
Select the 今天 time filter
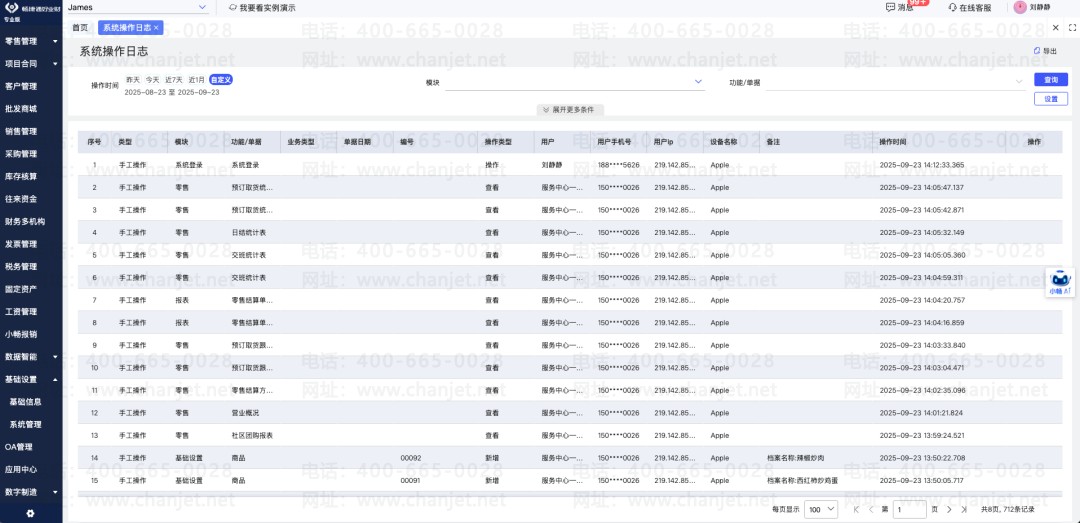(152, 80)
